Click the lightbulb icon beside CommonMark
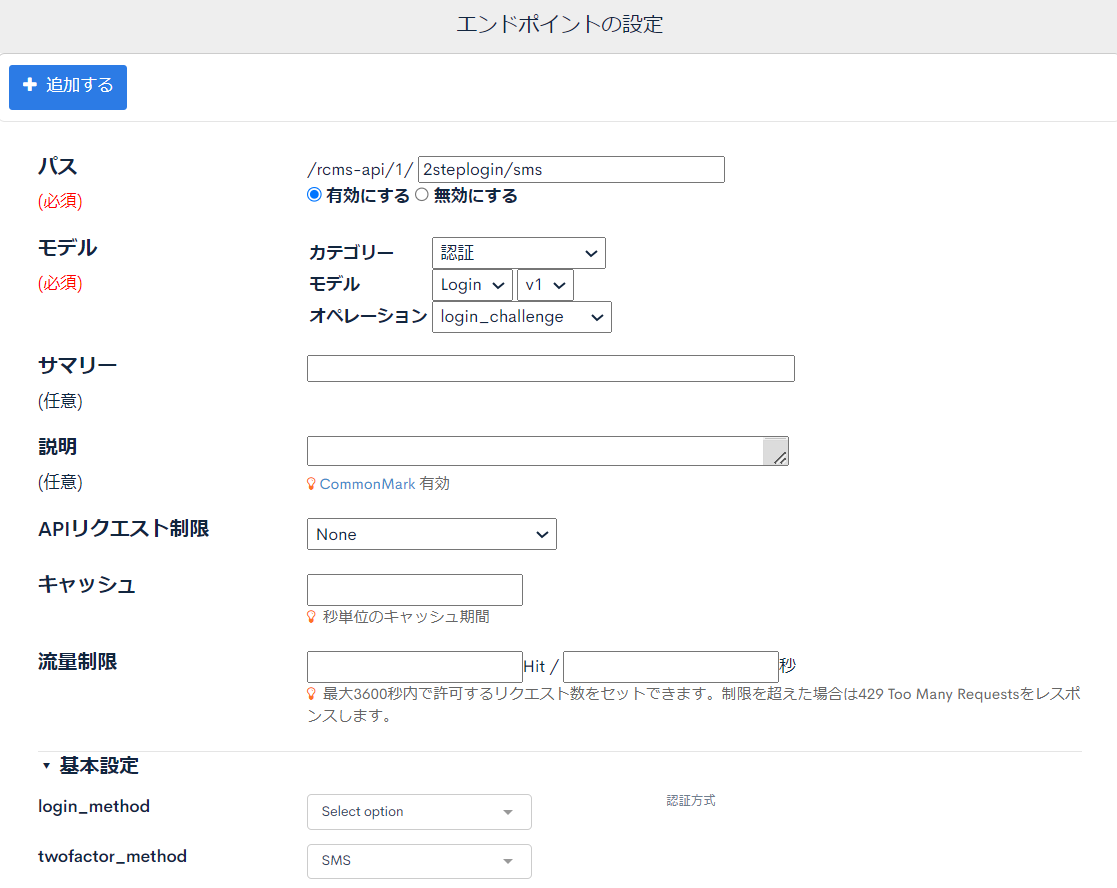The height and width of the screenshot is (888, 1117). [311, 484]
